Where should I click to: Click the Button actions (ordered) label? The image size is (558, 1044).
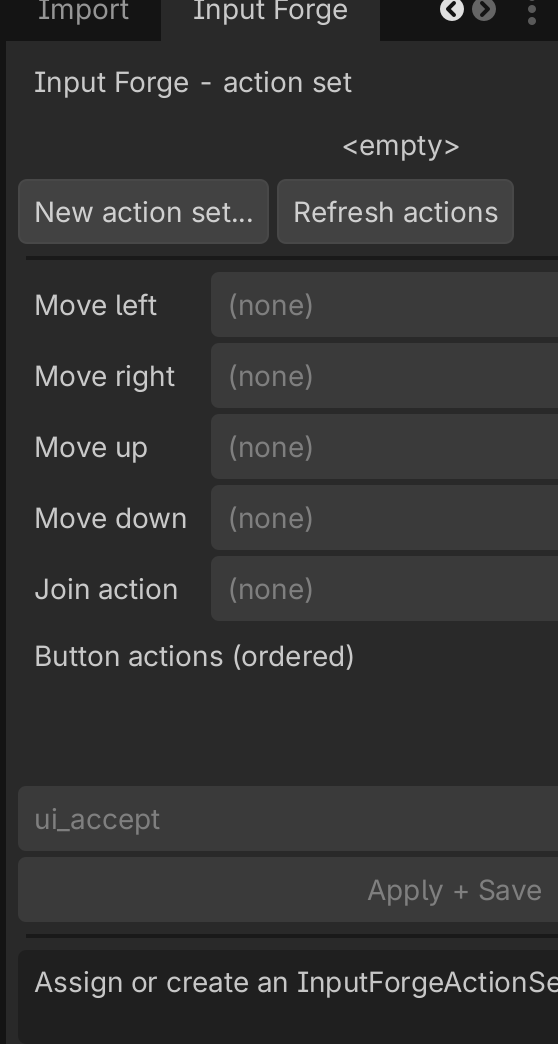click(x=194, y=656)
